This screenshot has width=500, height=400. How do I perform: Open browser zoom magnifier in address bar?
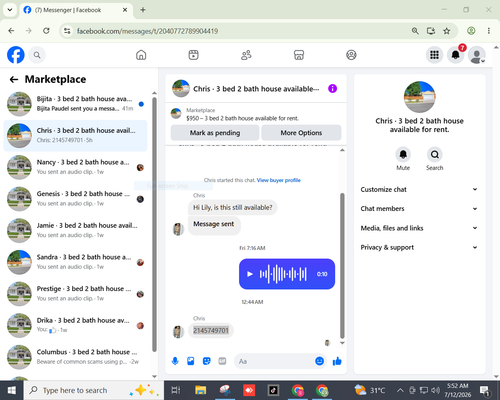415,31
